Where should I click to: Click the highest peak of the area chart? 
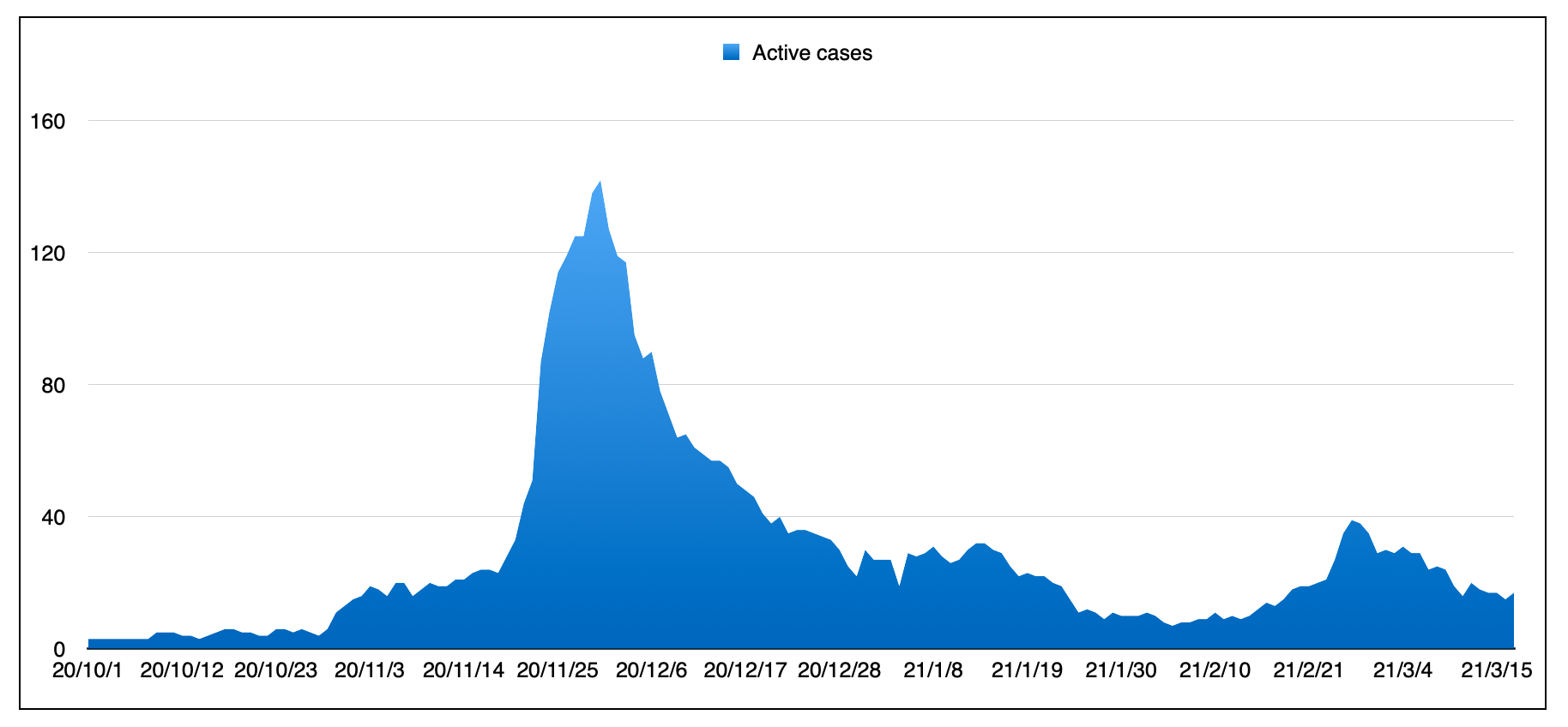point(600,182)
